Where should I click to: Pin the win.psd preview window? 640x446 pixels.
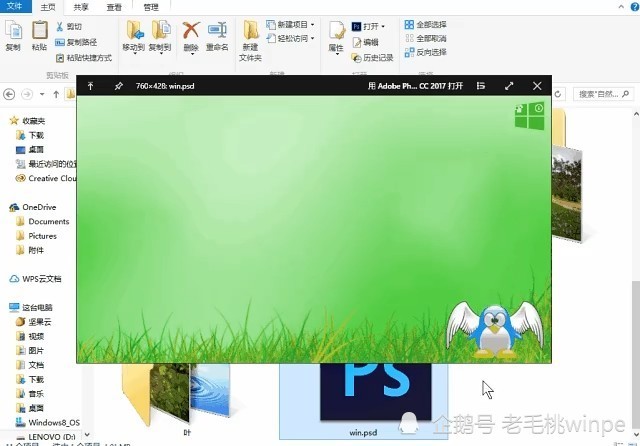coord(118,86)
